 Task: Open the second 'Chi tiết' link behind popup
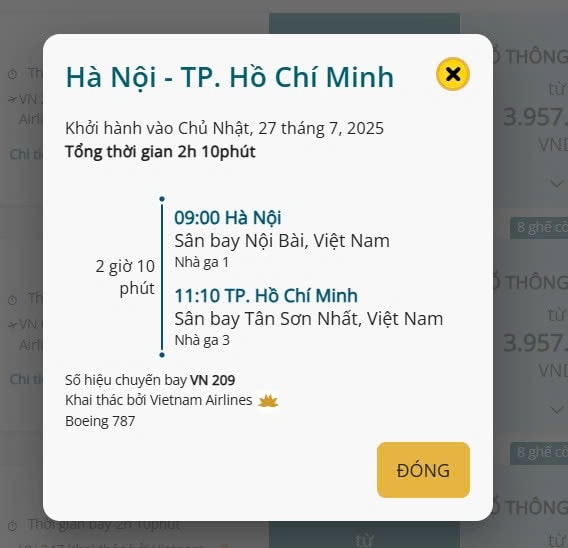pos(26,379)
